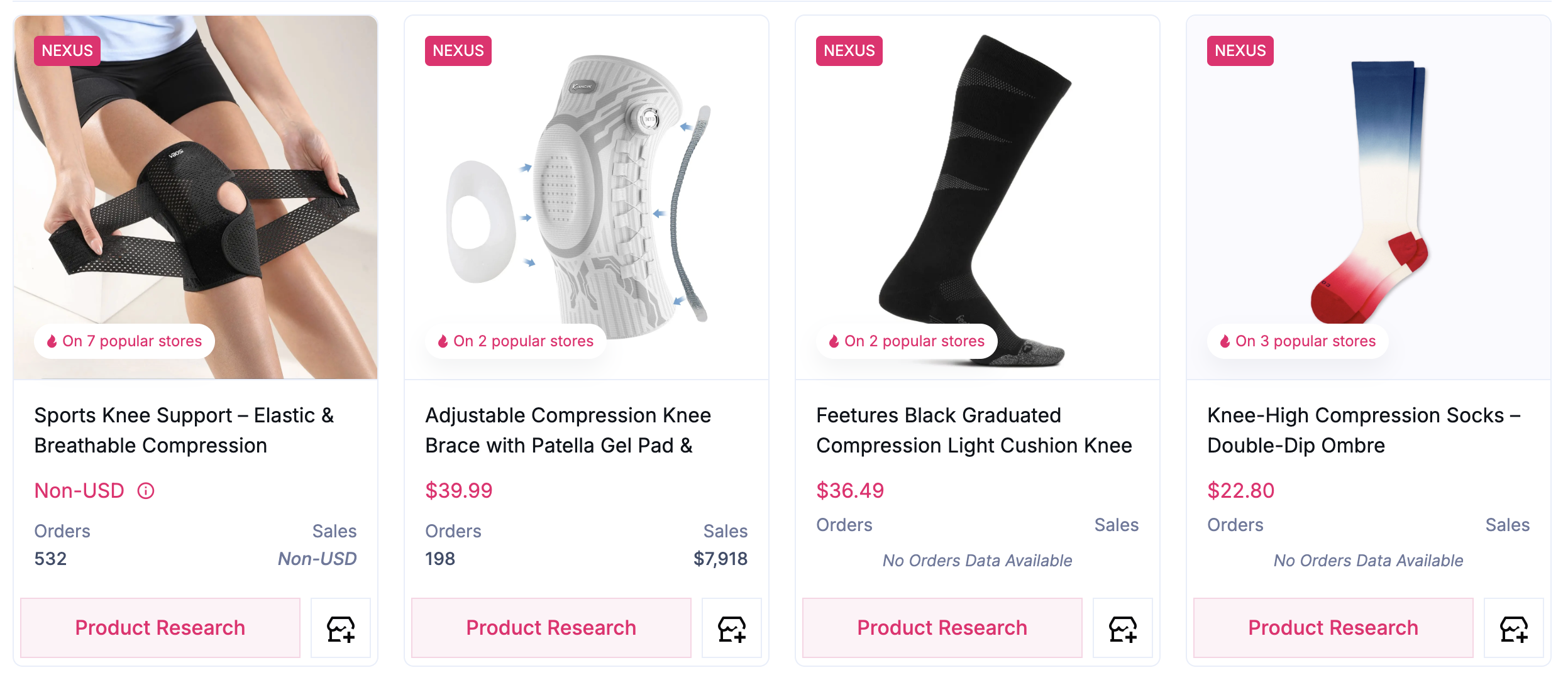This screenshot has width=1568, height=675.
Task: Click the NEXUS badge on the Sports Knee Support card
Action: point(67,51)
